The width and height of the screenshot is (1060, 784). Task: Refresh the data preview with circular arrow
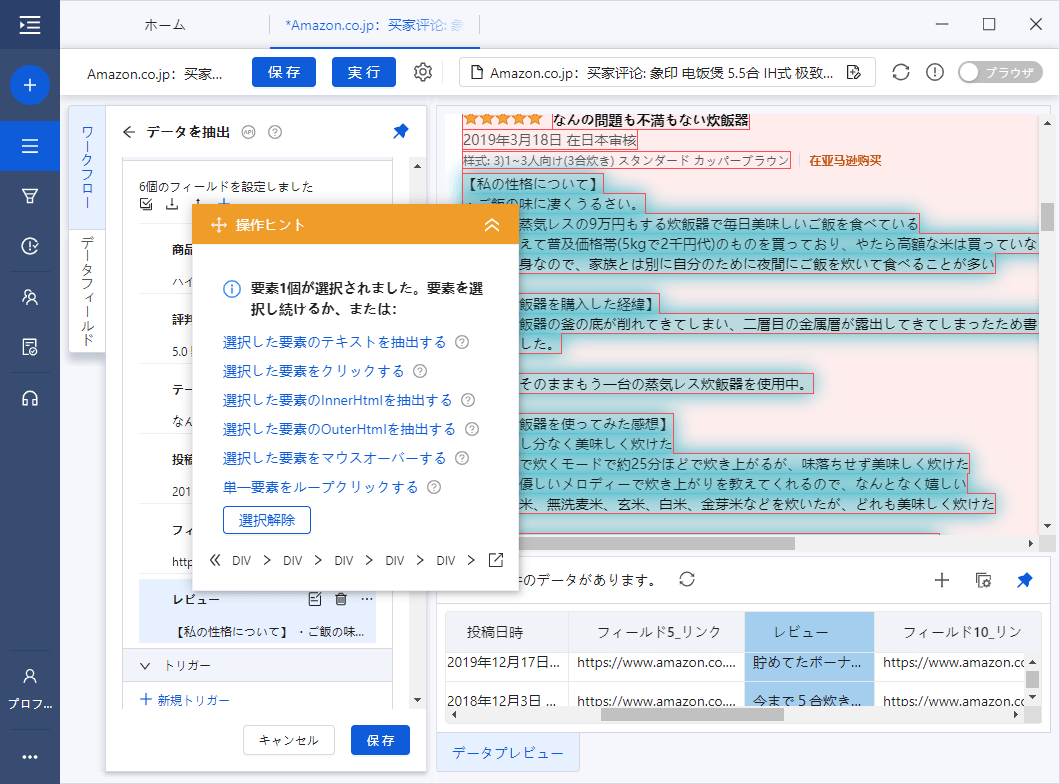[687, 579]
